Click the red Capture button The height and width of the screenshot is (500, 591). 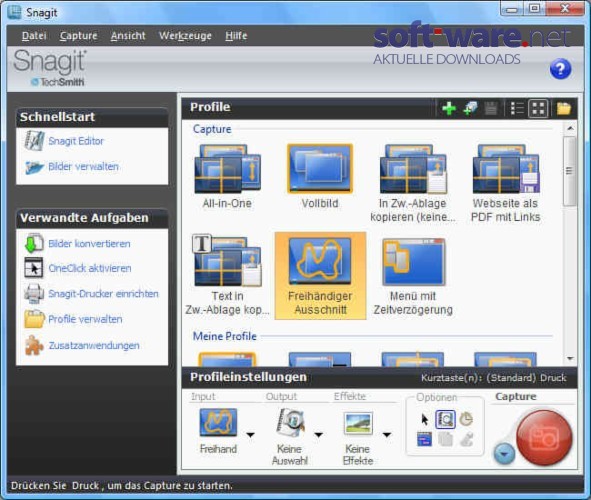544,438
